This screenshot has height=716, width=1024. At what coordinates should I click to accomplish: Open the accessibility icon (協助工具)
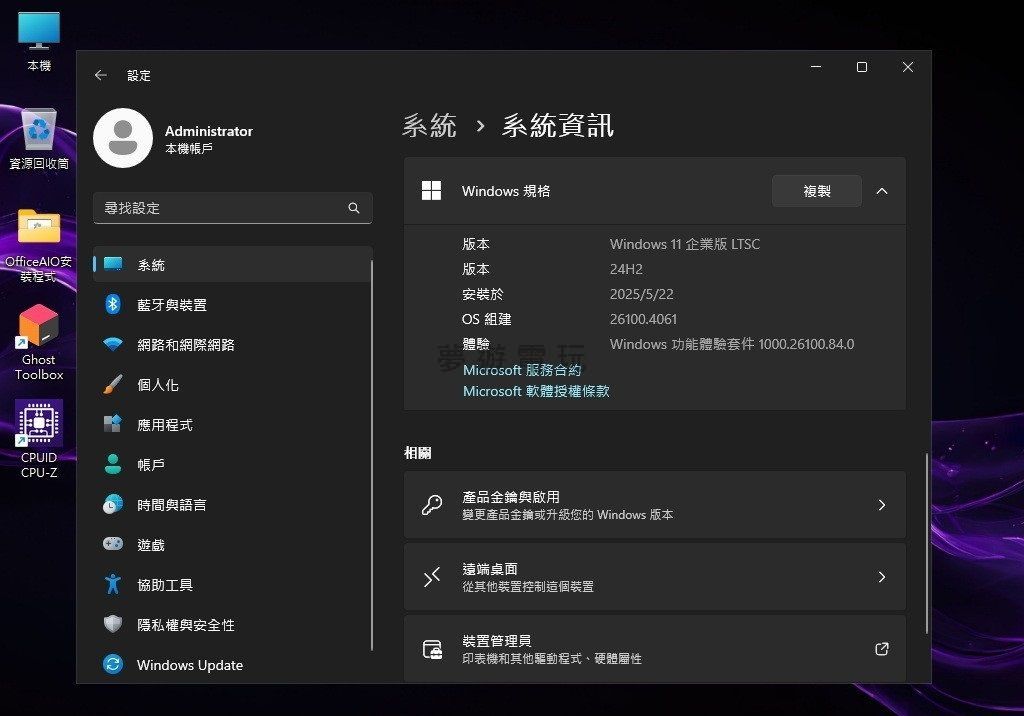click(113, 585)
